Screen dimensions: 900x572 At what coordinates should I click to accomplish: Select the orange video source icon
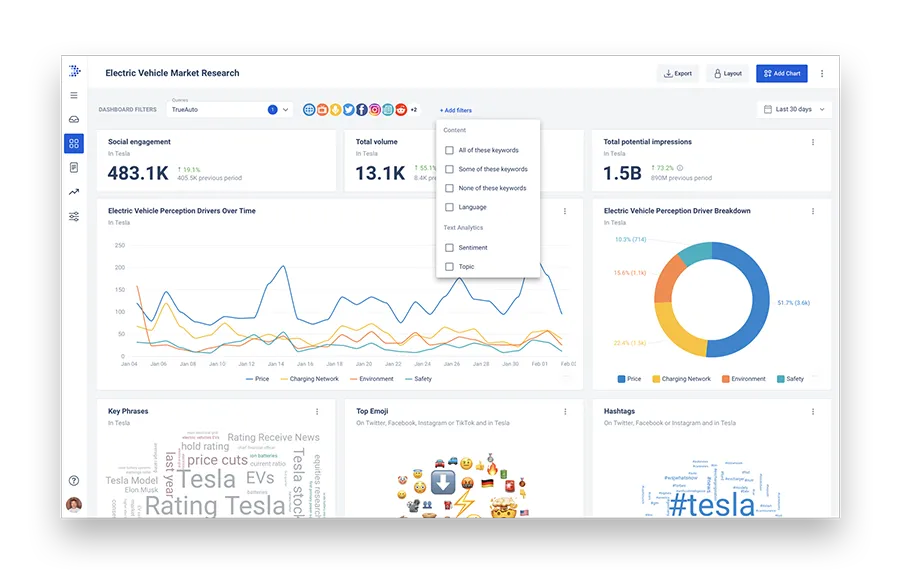[322, 110]
